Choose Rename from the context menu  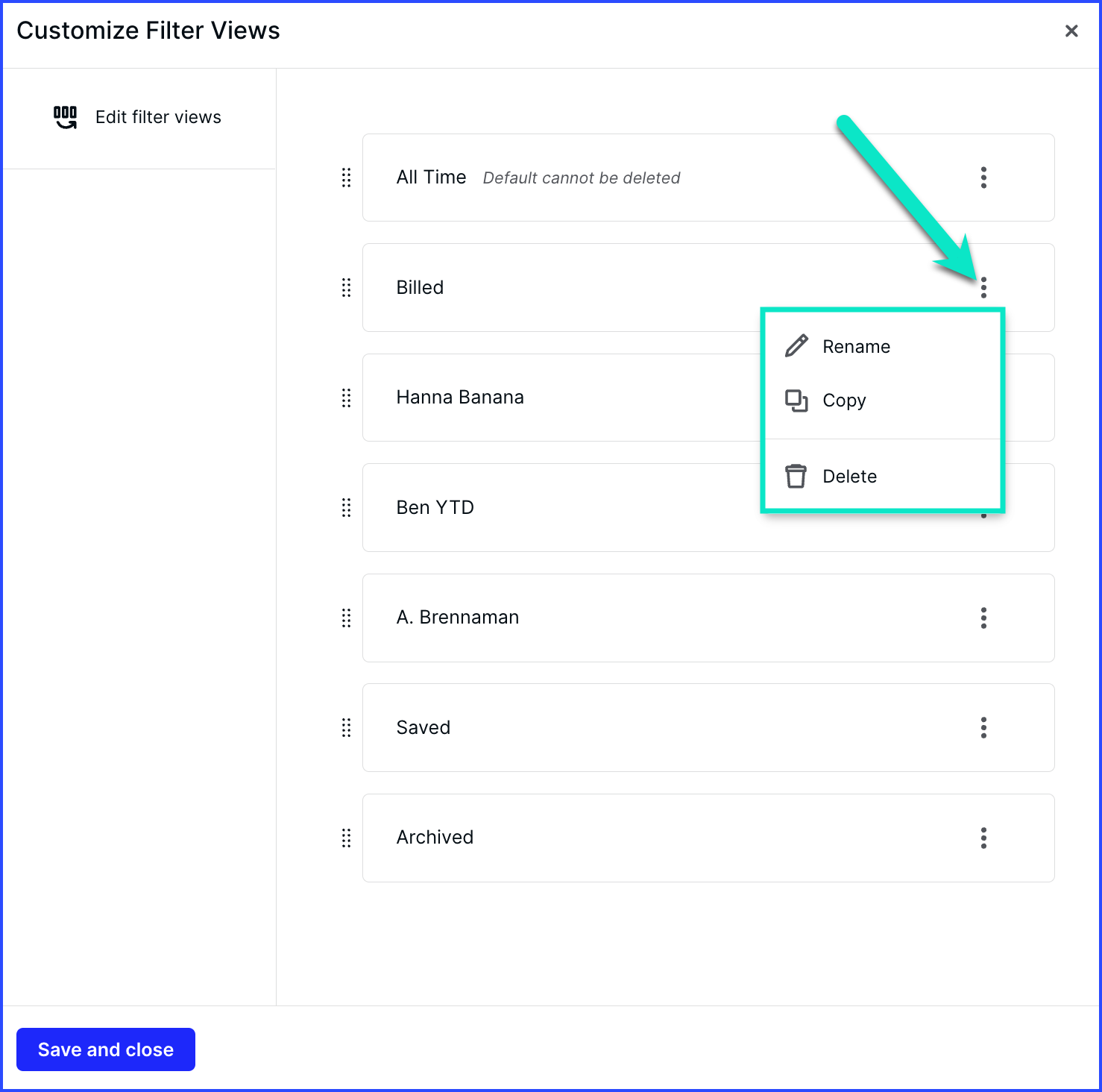coord(883,346)
